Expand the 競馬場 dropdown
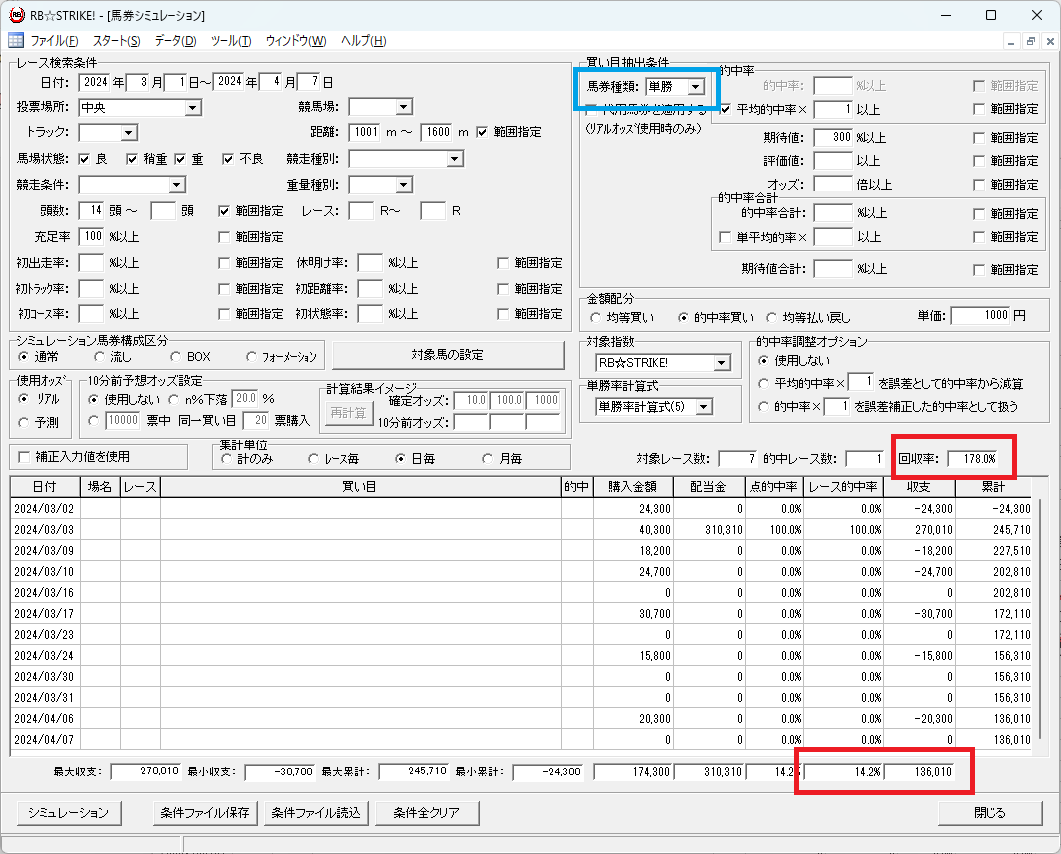This screenshot has height=854, width=1061. coord(404,107)
